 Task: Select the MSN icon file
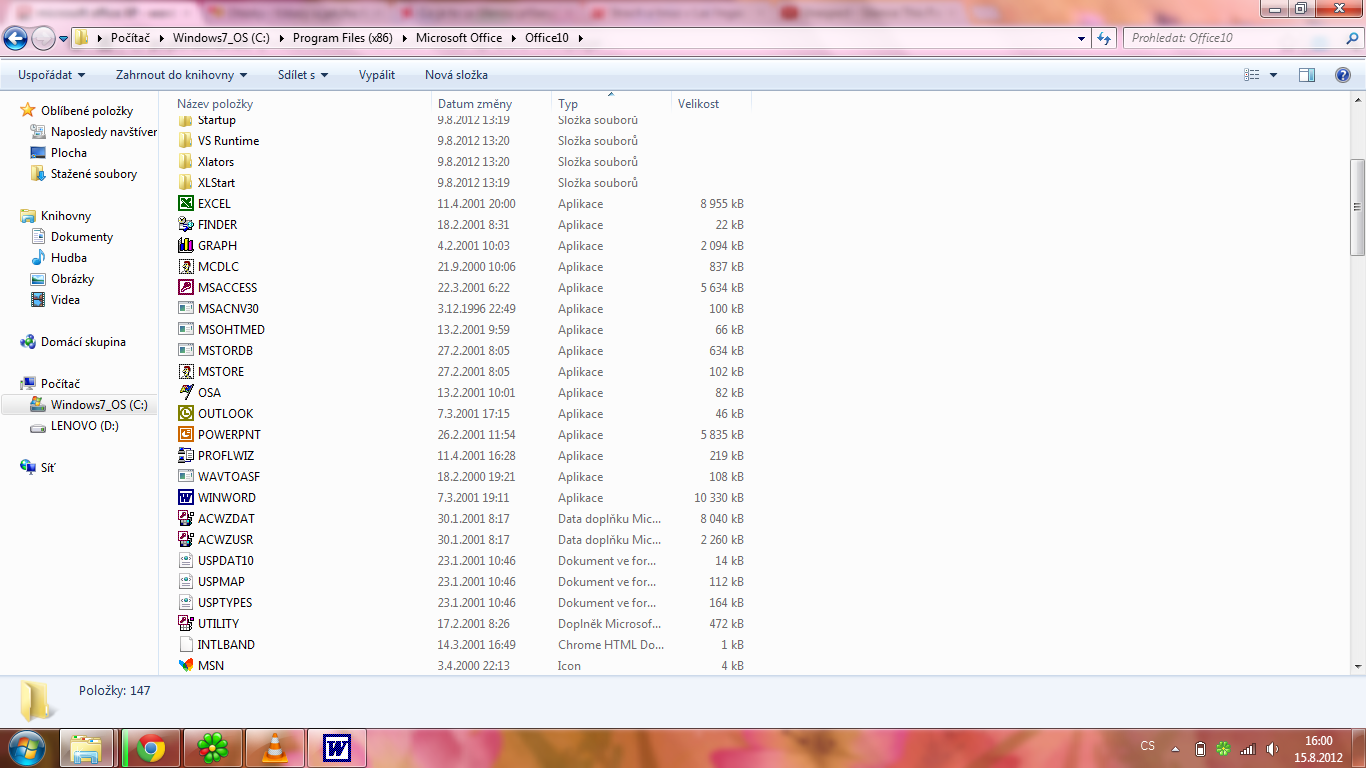point(185,666)
